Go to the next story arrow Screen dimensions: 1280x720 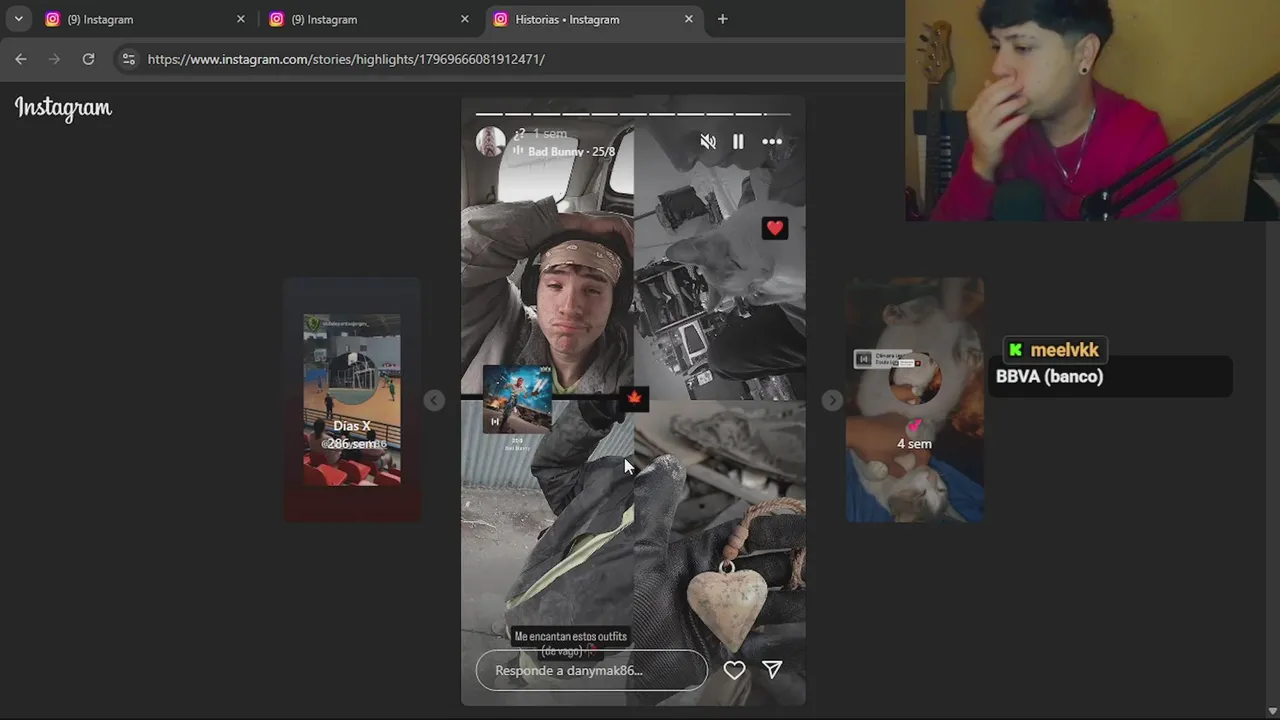(x=831, y=400)
